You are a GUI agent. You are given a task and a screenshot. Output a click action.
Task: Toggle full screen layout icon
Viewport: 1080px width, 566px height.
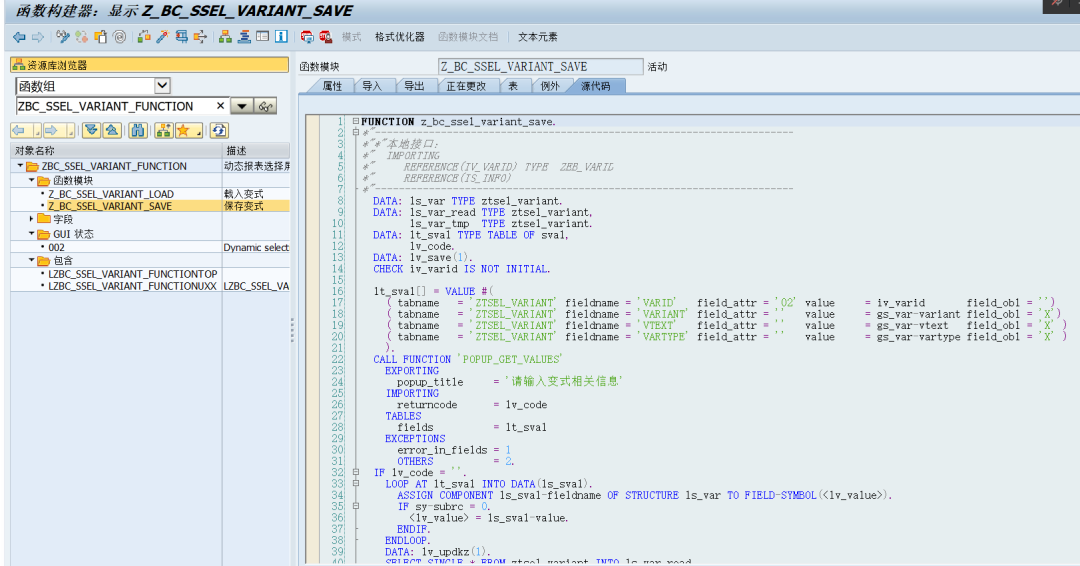click(262, 37)
